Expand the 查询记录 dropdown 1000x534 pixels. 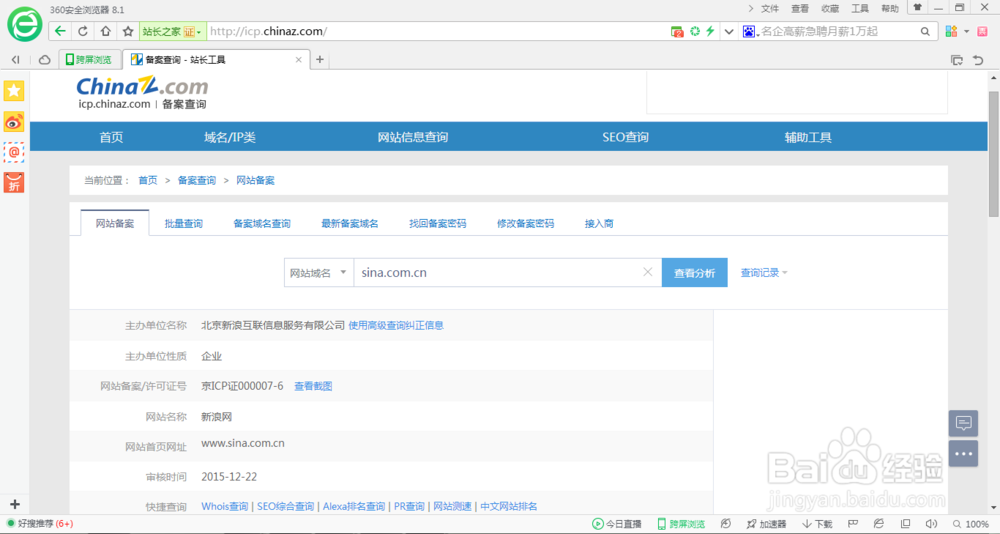click(x=763, y=272)
